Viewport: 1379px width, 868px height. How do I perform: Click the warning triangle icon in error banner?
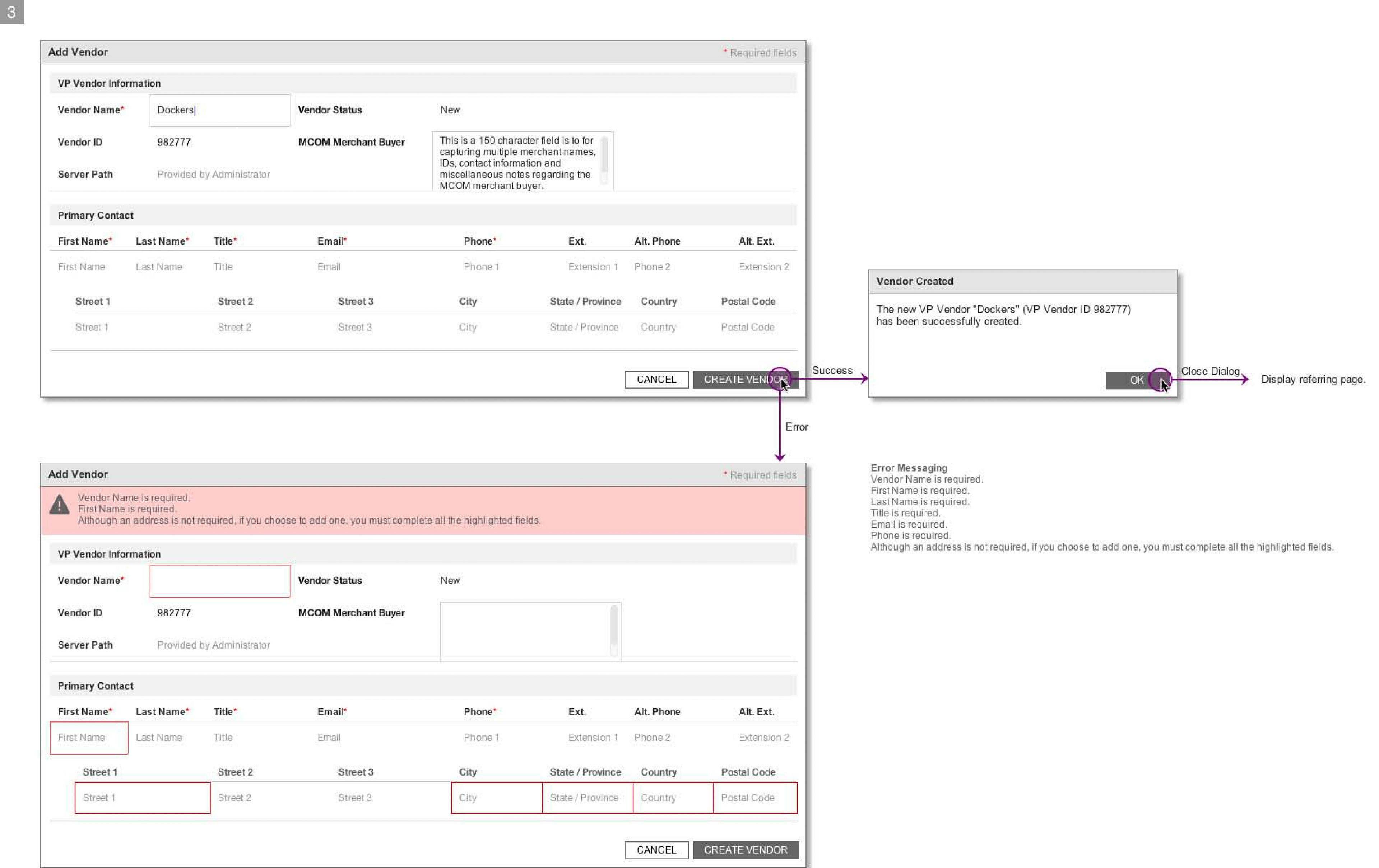click(x=60, y=505)
